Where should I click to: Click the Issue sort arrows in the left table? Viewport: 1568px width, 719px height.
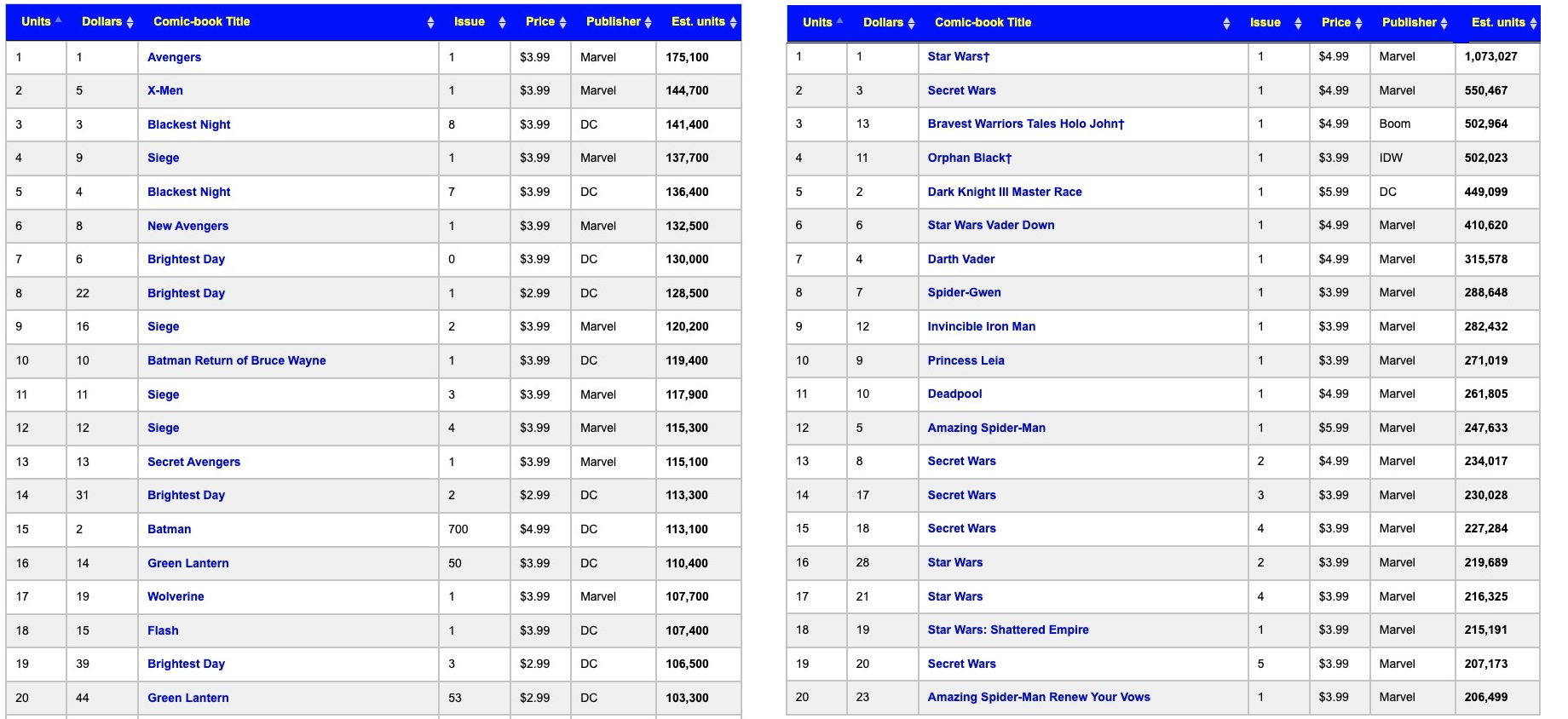click(x=502, y=23)
